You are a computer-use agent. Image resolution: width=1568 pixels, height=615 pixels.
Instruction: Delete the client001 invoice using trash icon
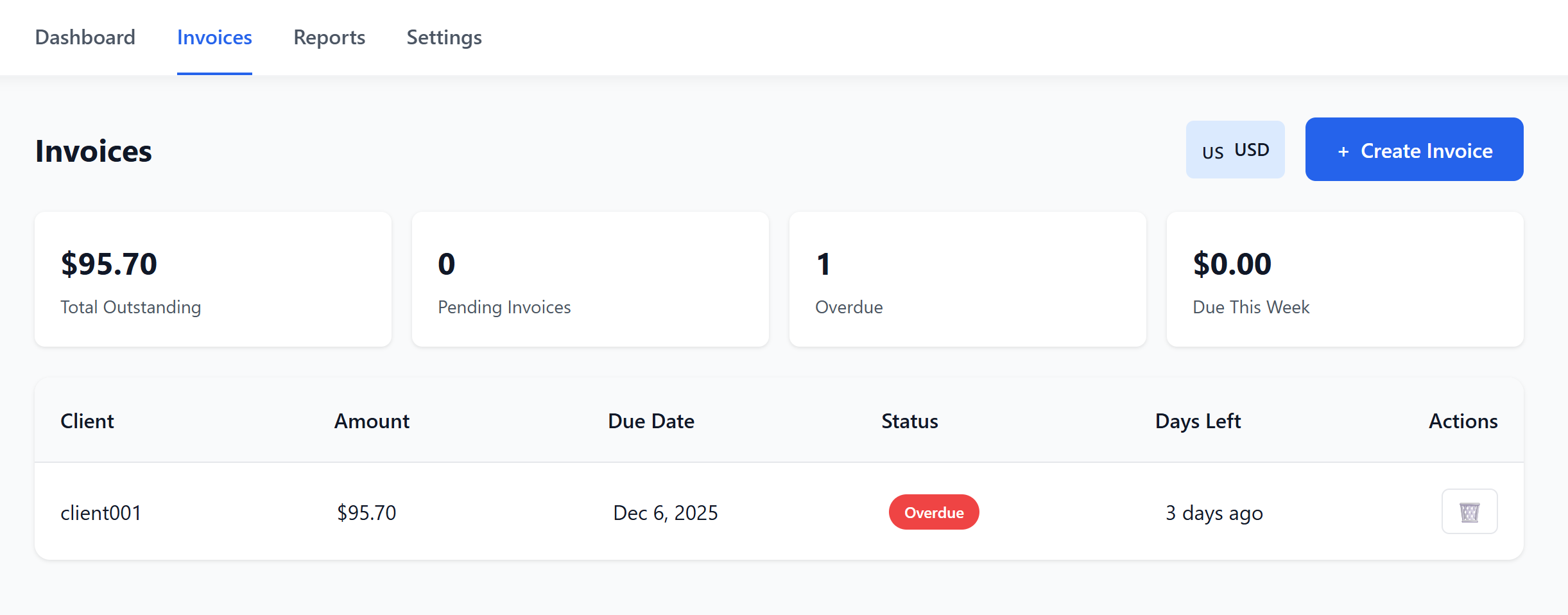[1469, 512]
